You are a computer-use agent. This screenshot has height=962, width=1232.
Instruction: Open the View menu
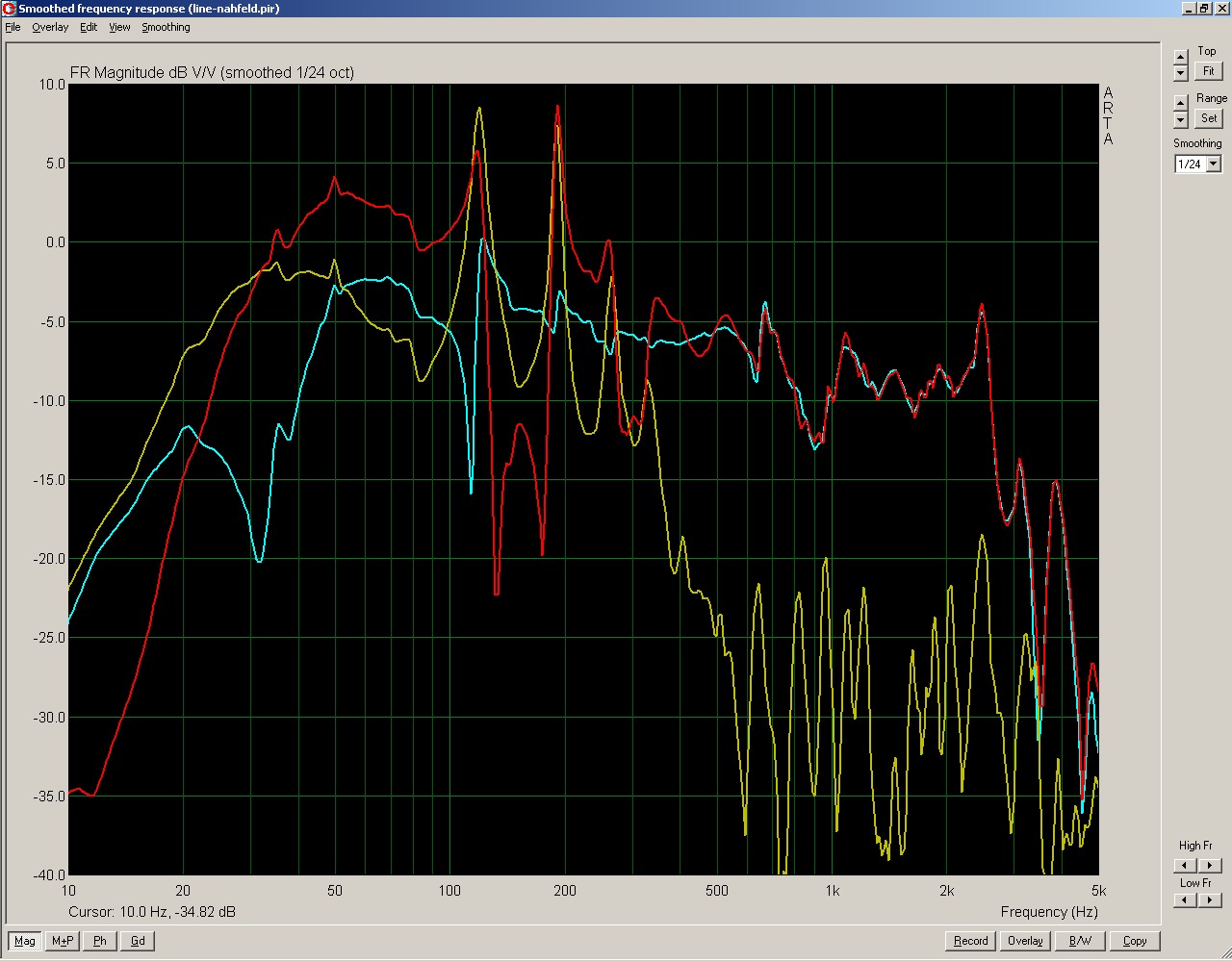pos(119,27)
